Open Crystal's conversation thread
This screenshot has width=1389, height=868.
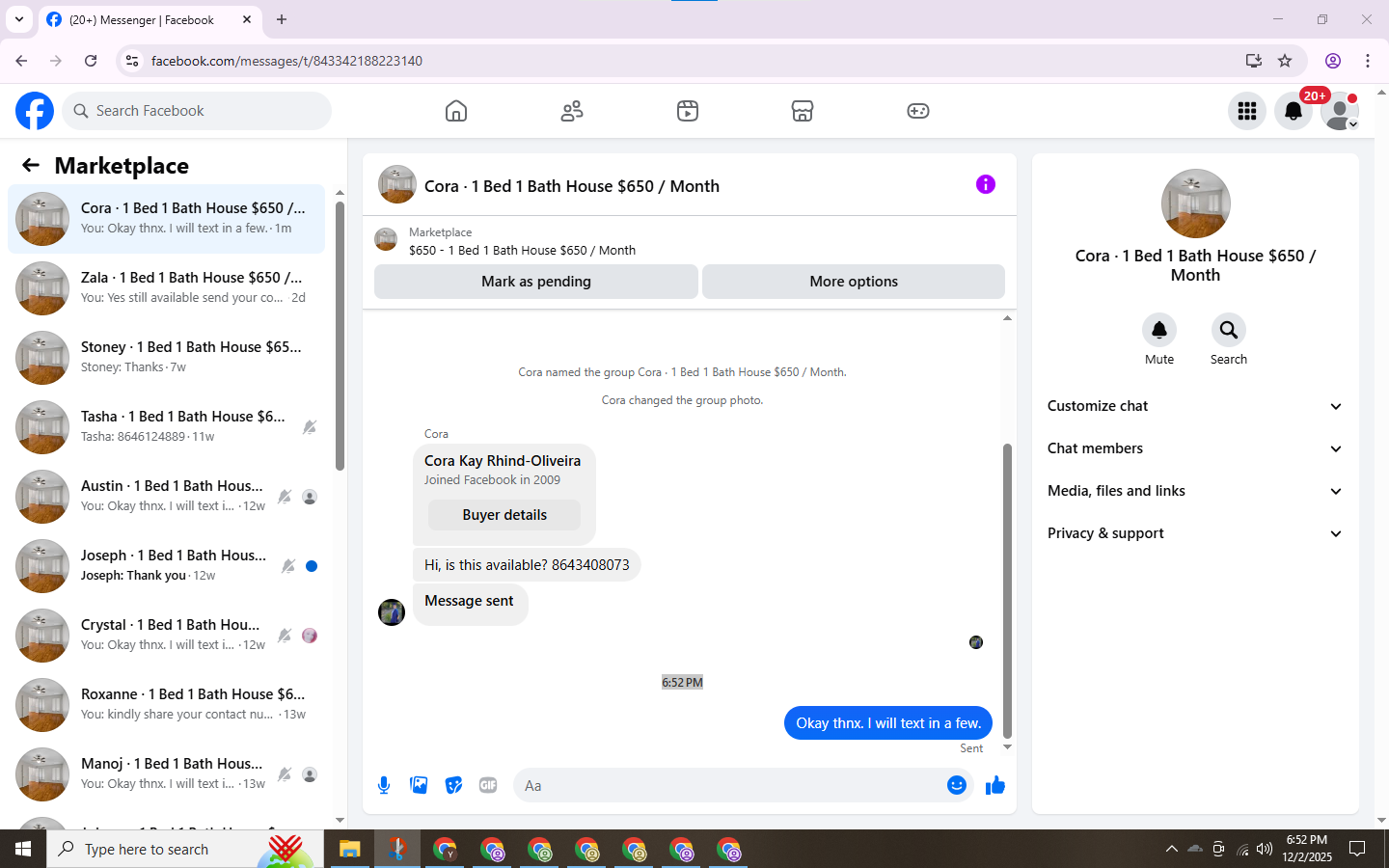coord(166,636)
